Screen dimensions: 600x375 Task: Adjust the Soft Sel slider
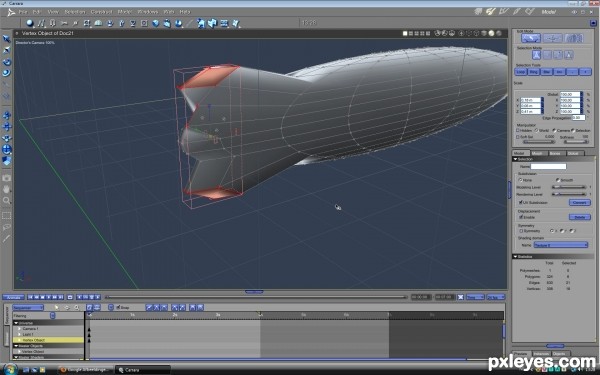coord(539,142)
